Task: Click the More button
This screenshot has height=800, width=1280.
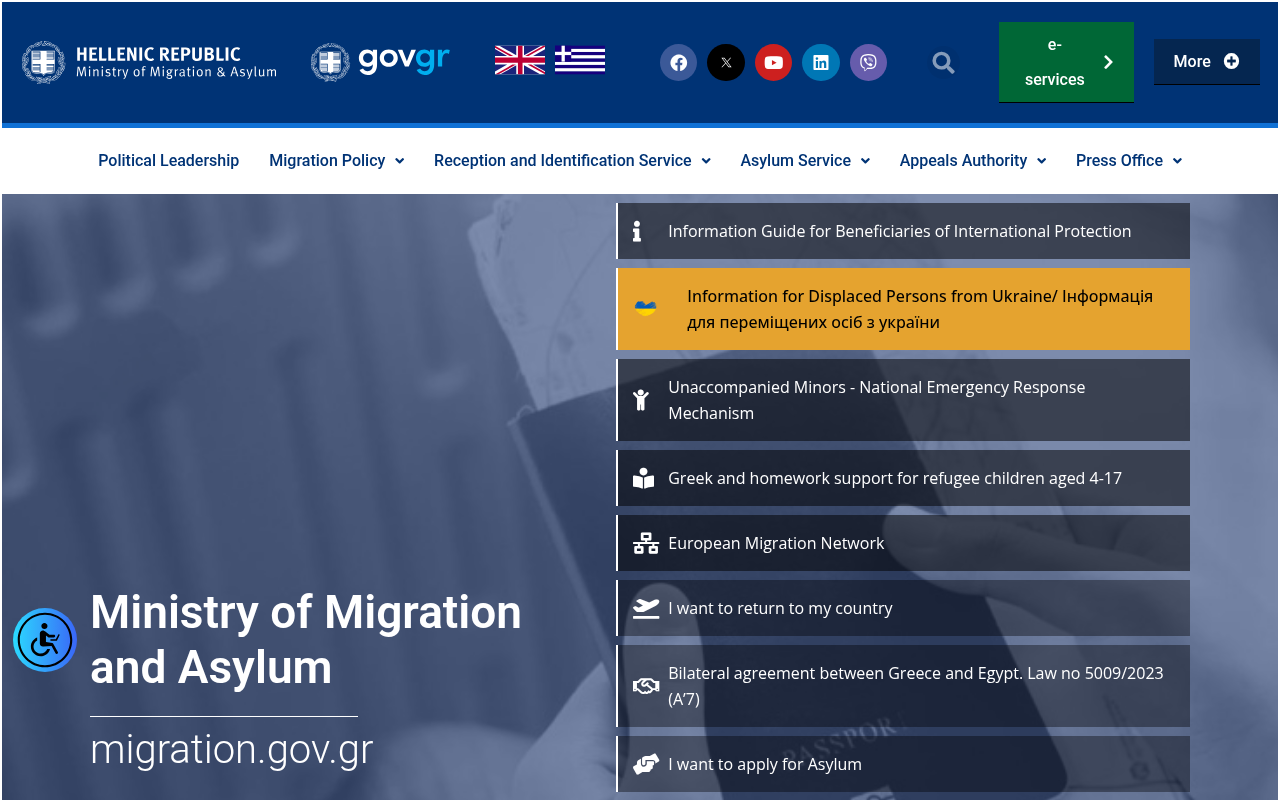Action: tap(1206, 62)
